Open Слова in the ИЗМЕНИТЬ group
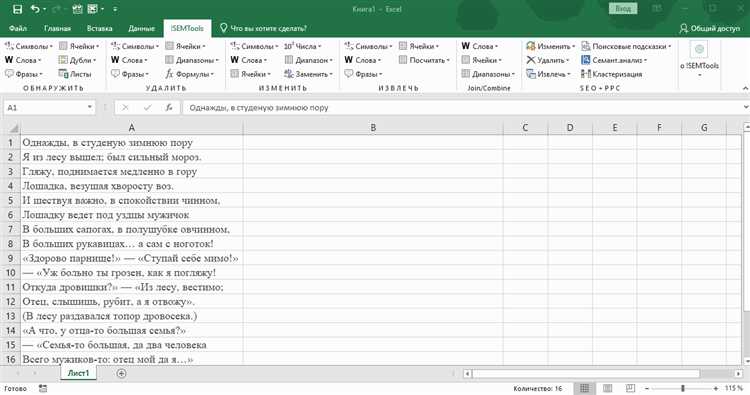Screen dimensions: 750x395 point(249,60)
